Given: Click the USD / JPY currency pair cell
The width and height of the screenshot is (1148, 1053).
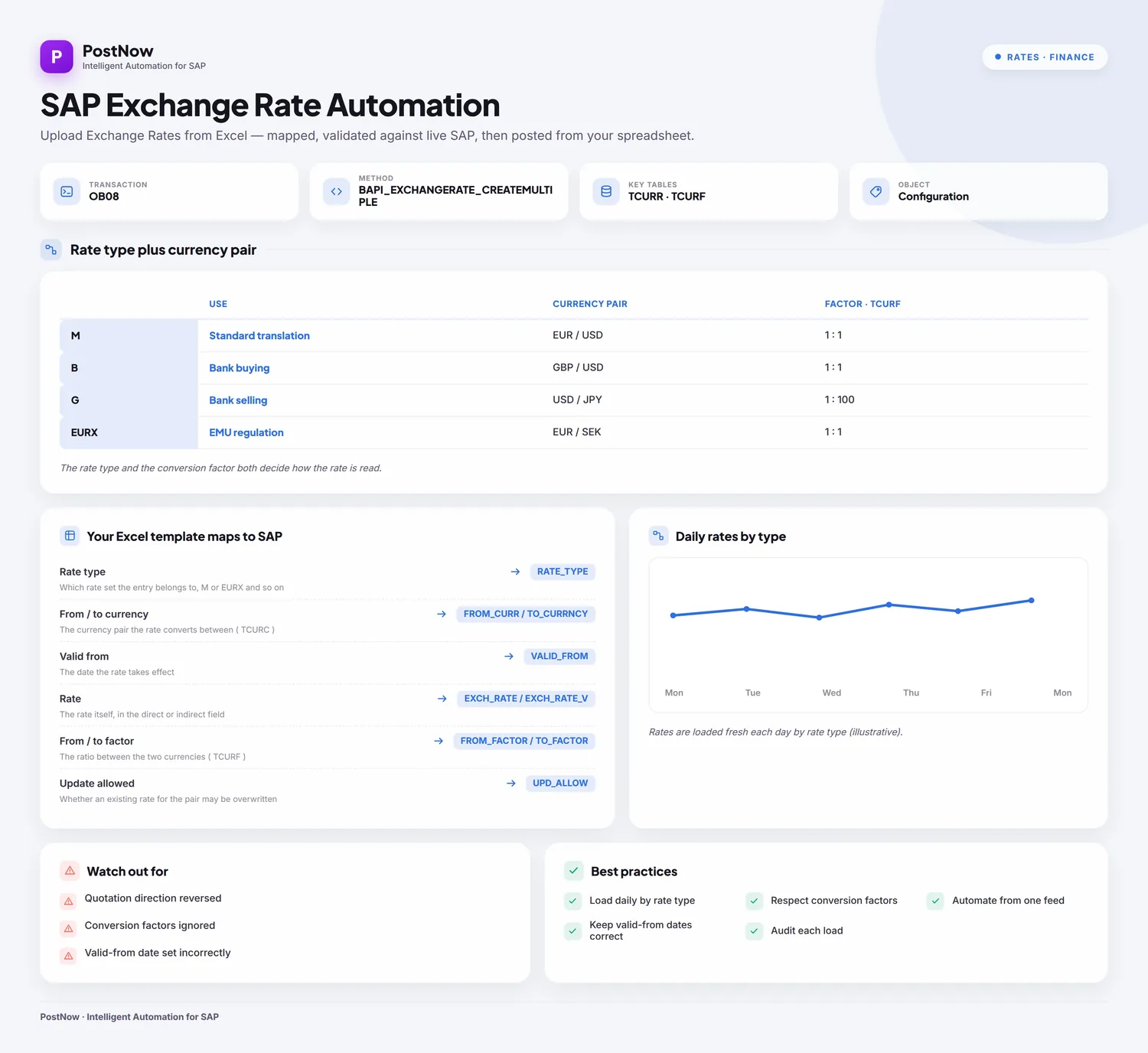Looking at the screenshot, I should 577,399.
